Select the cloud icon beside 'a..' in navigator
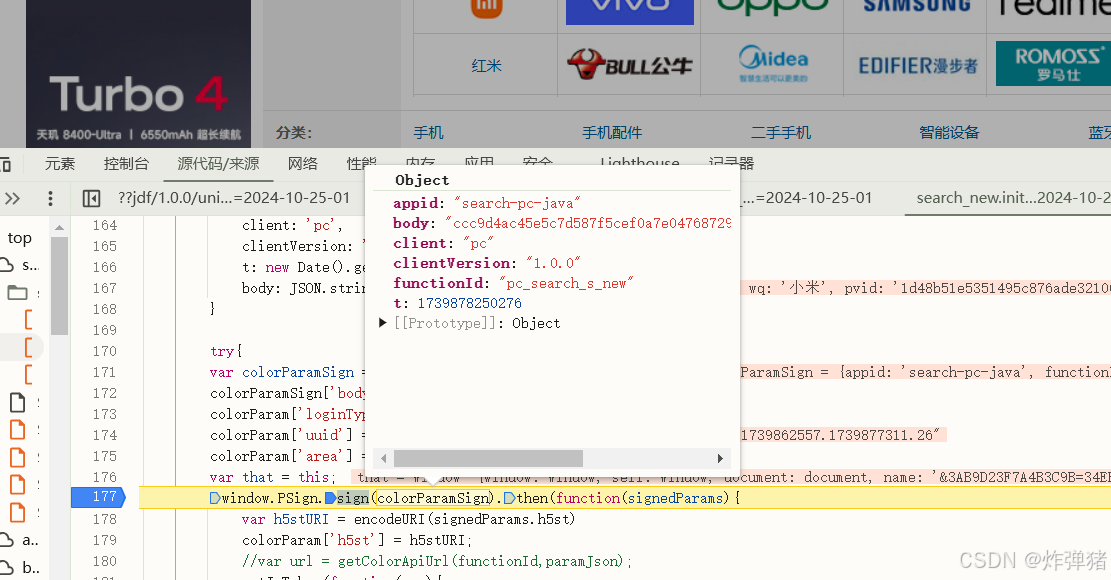Image resolution: width=1111 pixels, height=580 pixels. [7, 540]
